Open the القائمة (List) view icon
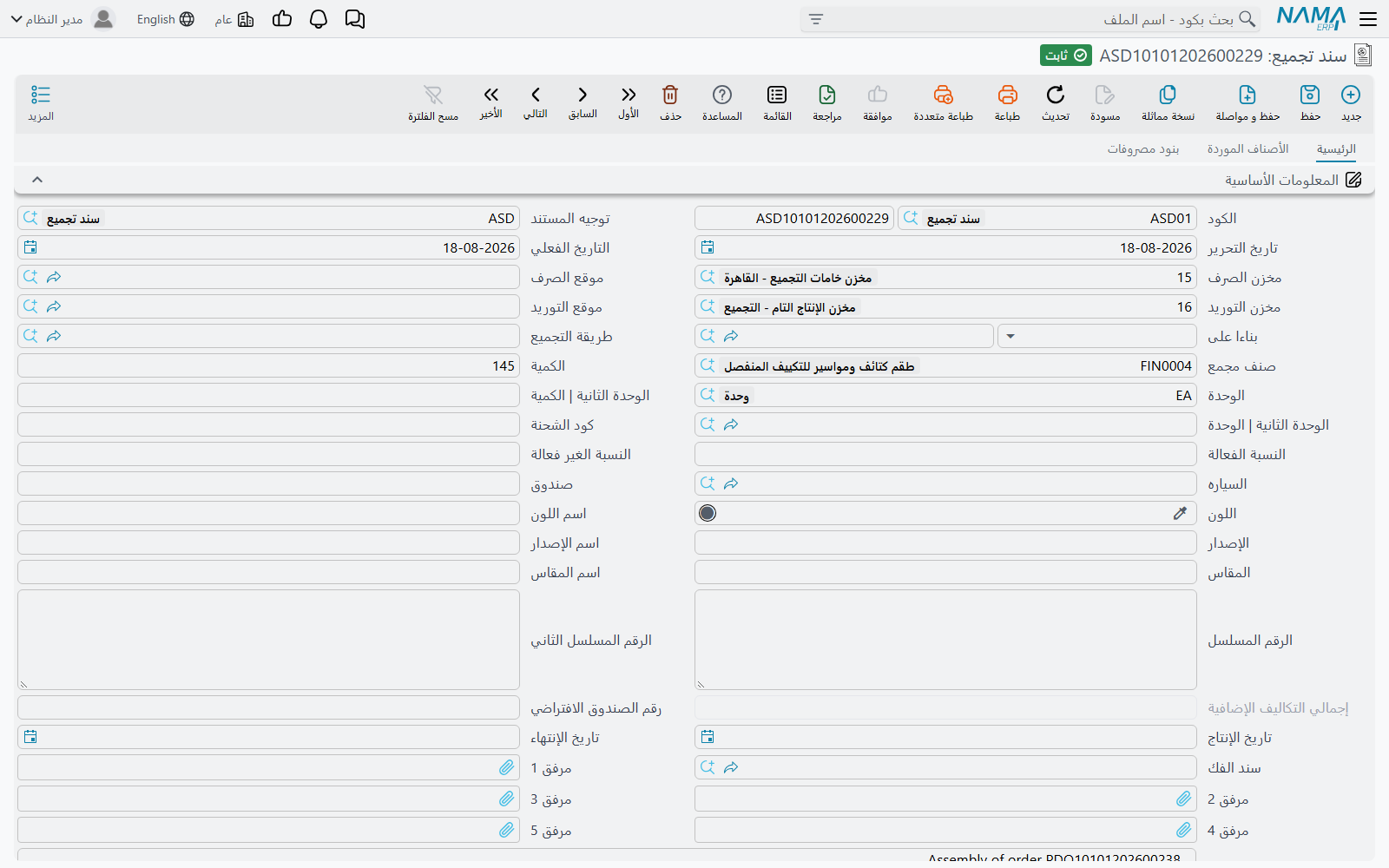 pos(777,95)
